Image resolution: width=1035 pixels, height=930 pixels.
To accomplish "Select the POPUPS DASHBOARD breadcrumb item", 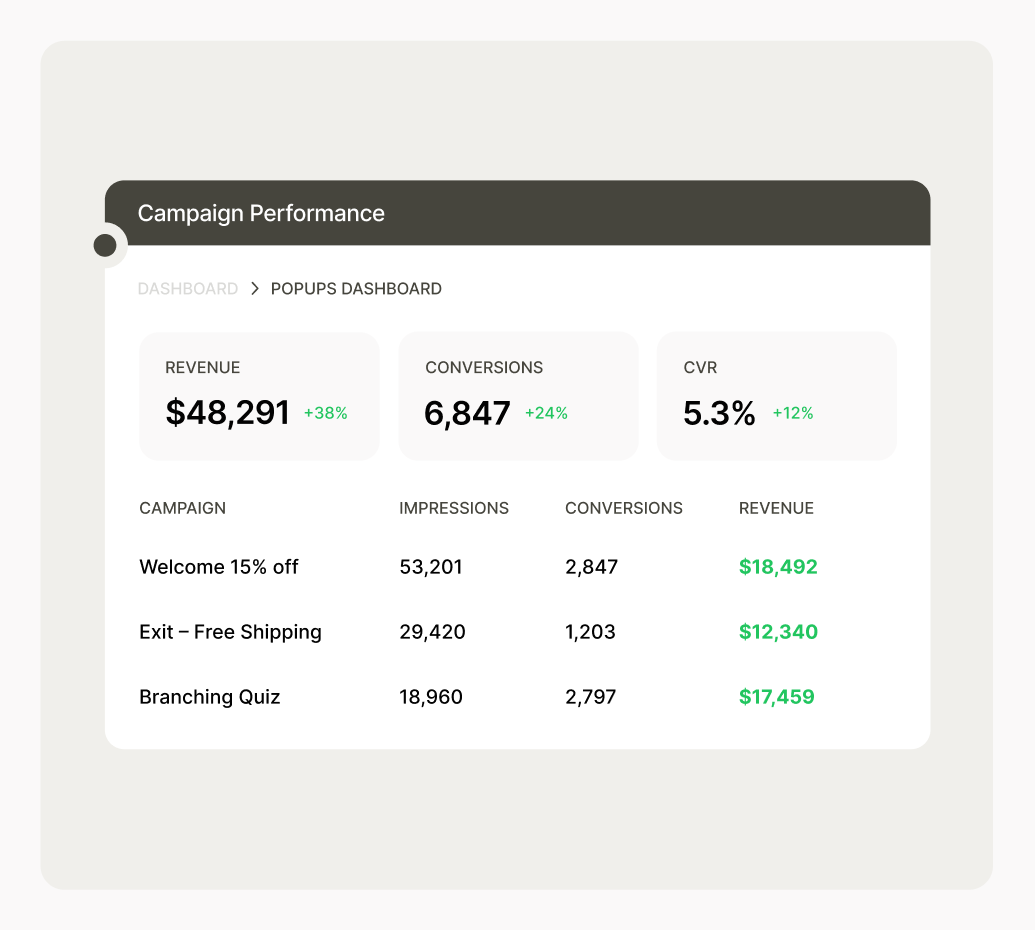I will pos(356,288).
